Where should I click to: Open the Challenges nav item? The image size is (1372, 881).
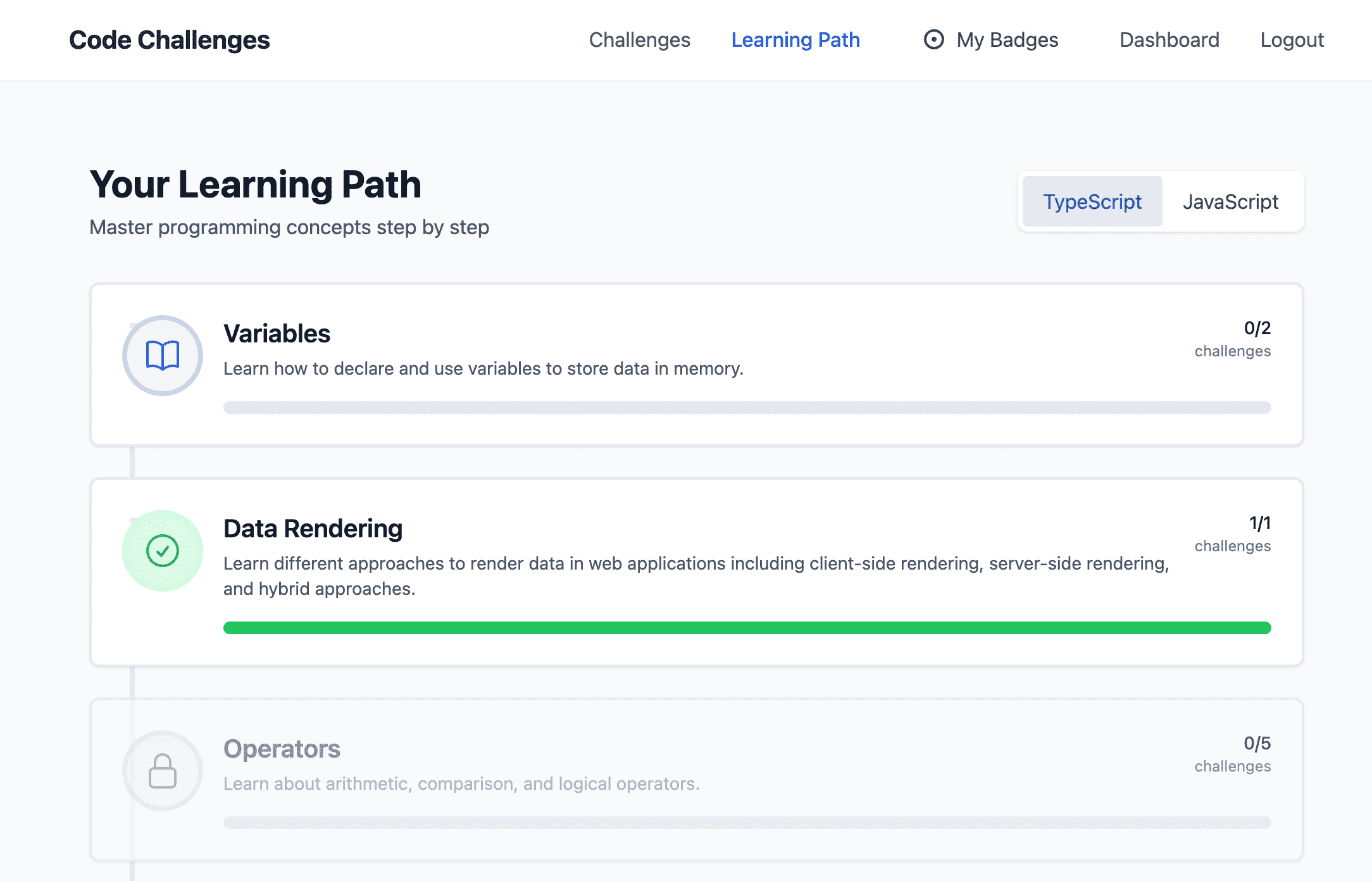pos(639,40)
